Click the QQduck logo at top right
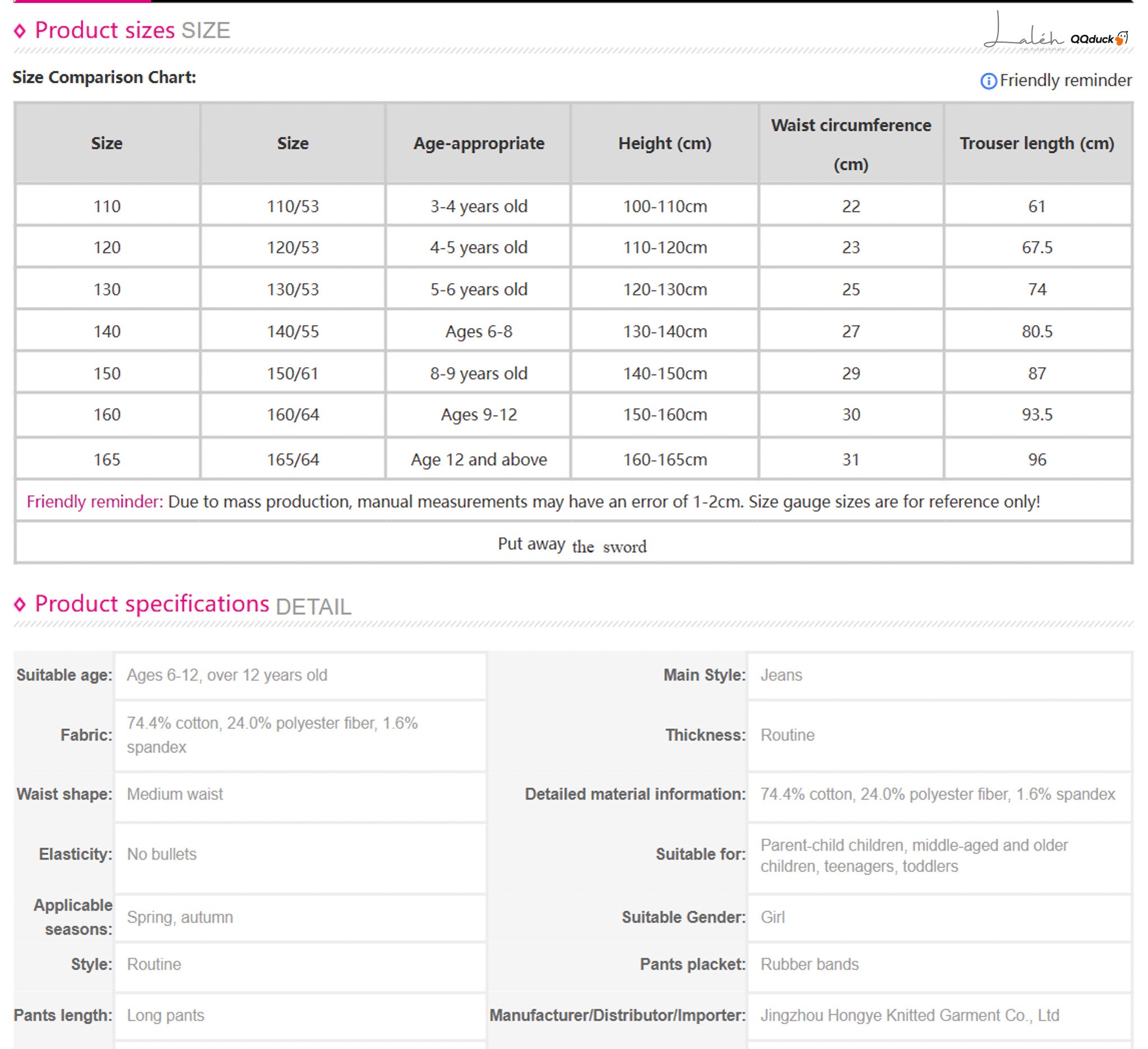The height and width of the screenshot is (1049, 1148). (1099, 39)
